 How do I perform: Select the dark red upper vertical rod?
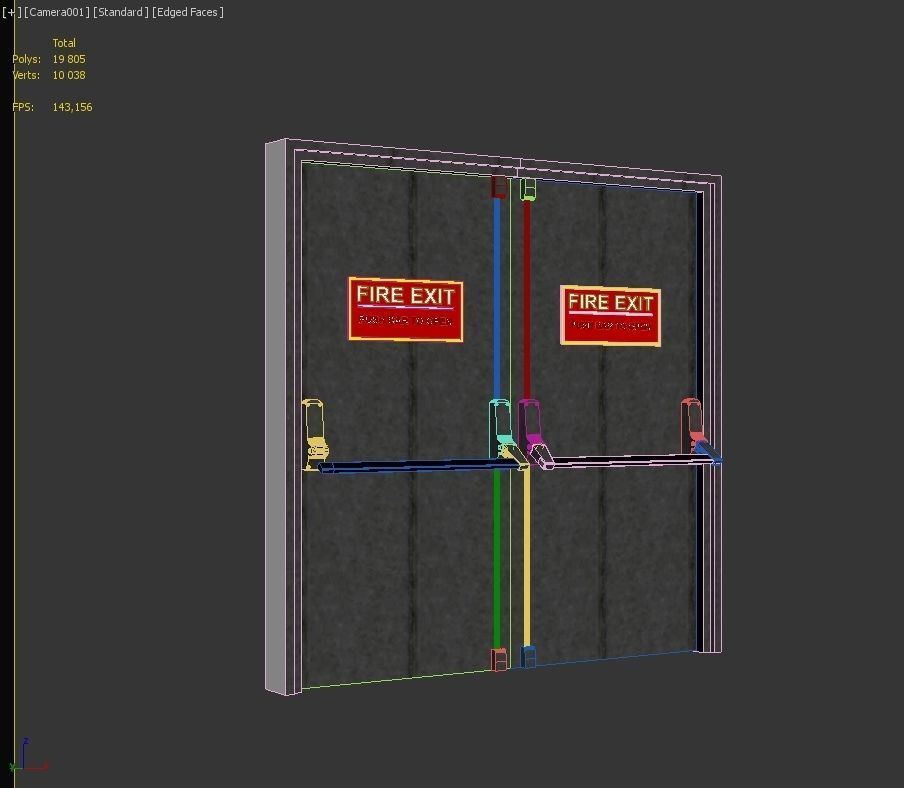point(526,300)
